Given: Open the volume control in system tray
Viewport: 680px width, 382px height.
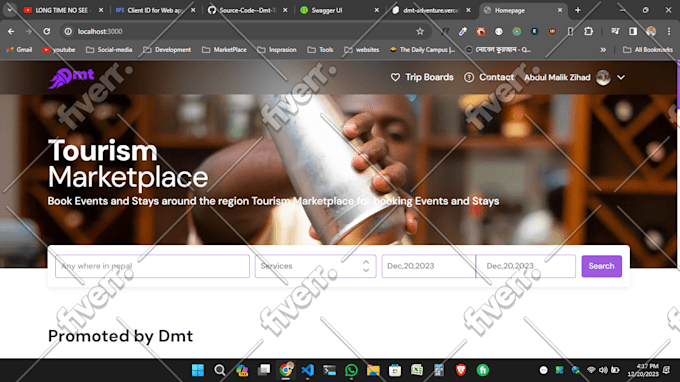Looking at the screenshot, I should coord(603,370).
